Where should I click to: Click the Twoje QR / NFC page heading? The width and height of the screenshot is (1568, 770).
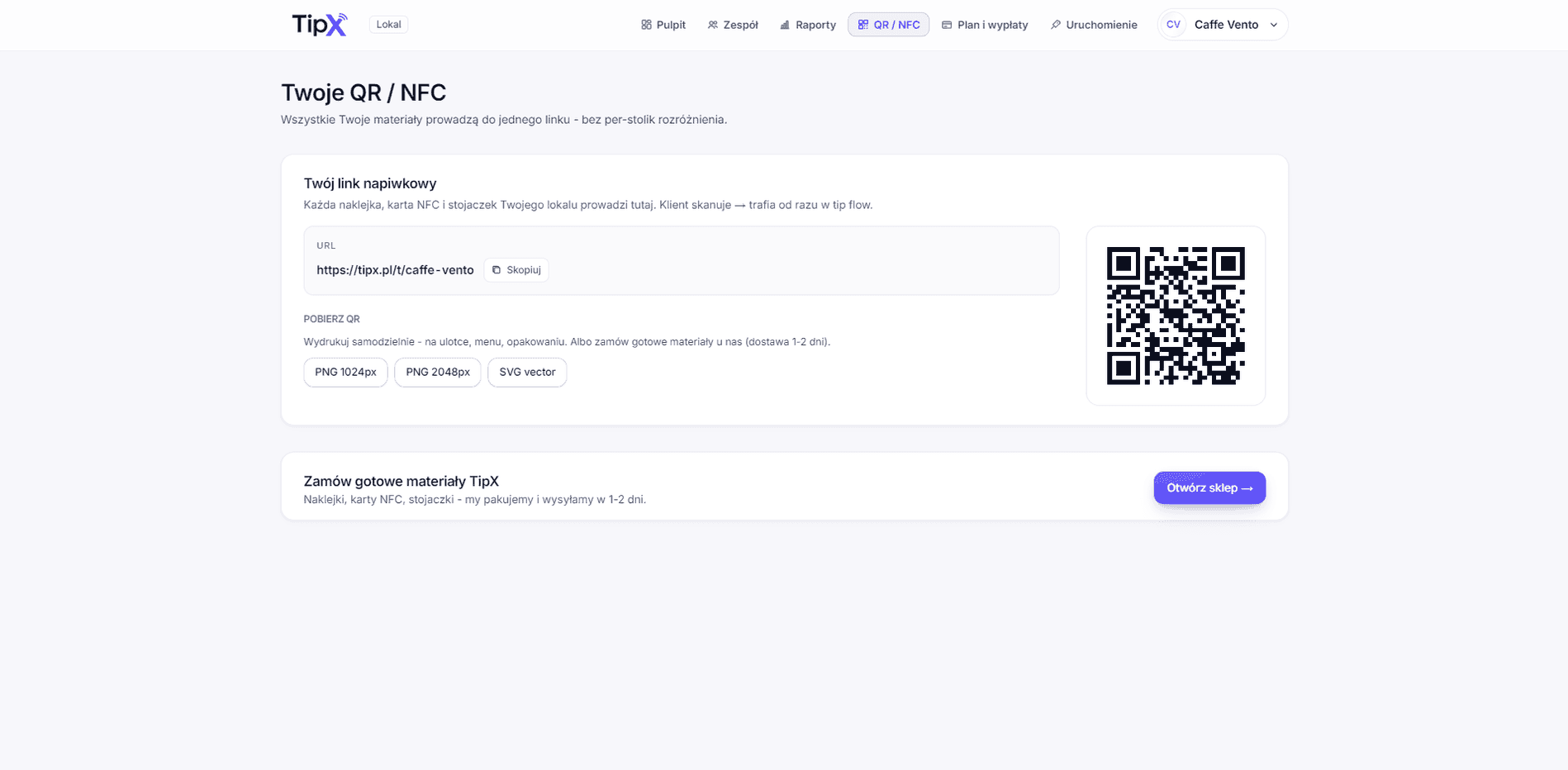(x=363, y=93)
